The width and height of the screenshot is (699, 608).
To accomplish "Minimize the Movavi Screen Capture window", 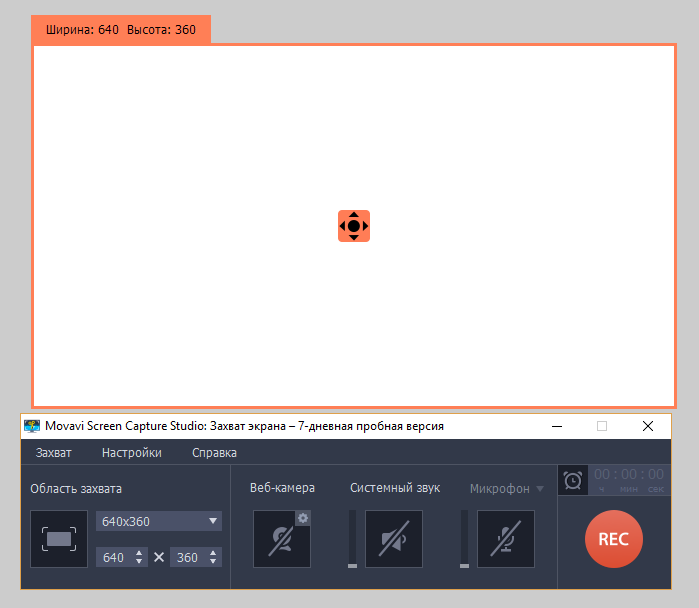I will tap(557, 426).
